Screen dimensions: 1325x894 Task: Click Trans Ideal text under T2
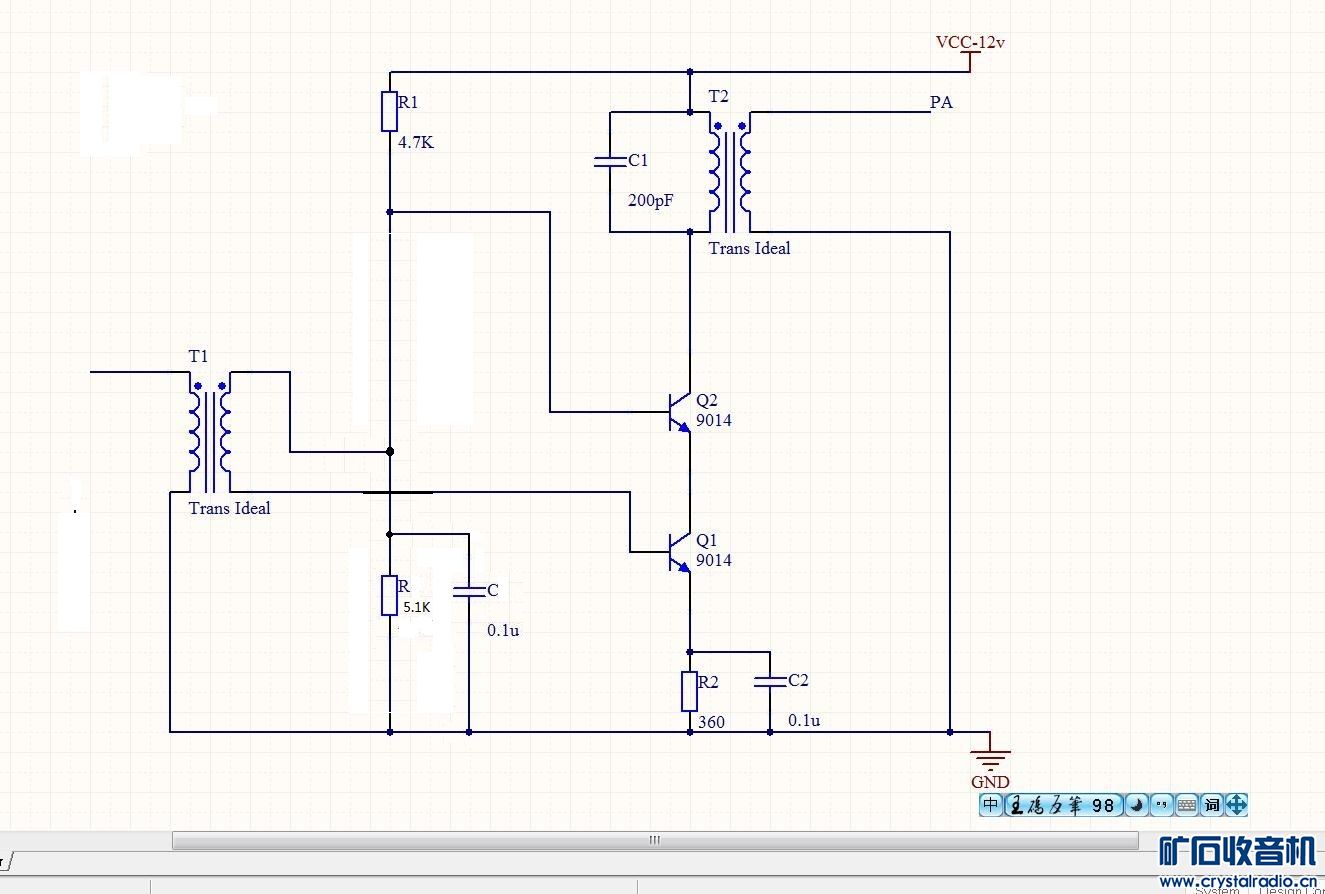point(749,248)
